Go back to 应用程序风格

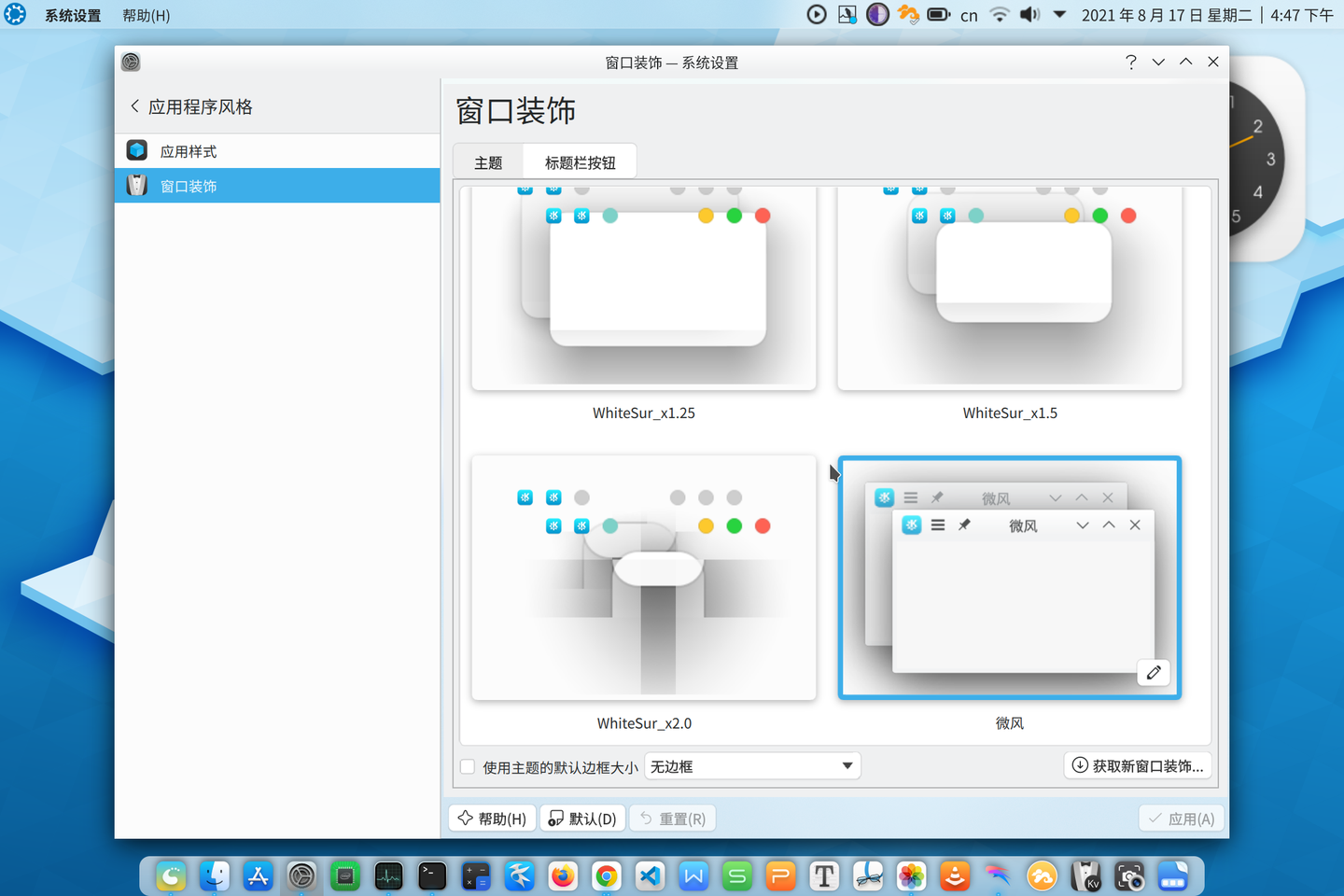pyautogui.click(x=191, y=106)
